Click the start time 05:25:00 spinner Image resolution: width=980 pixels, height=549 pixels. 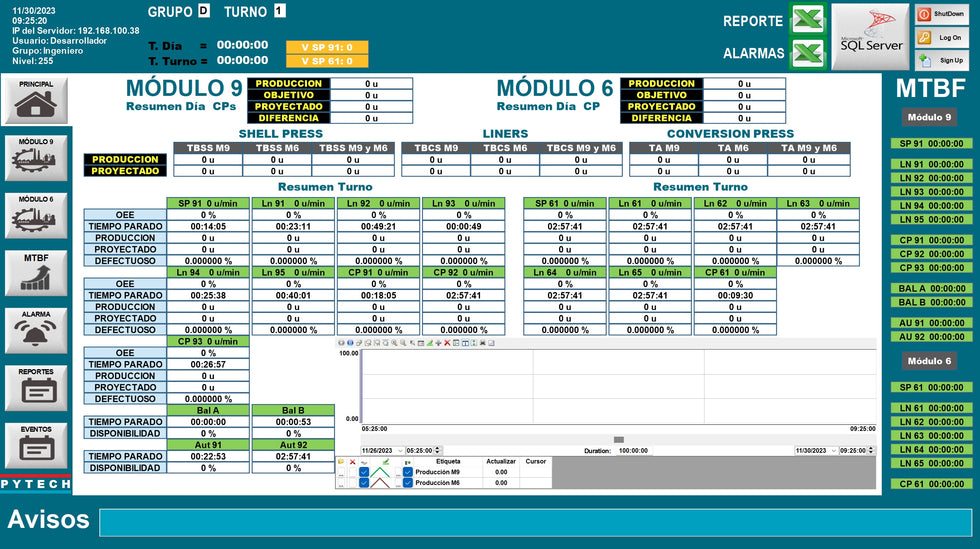[x=437, y=451]
